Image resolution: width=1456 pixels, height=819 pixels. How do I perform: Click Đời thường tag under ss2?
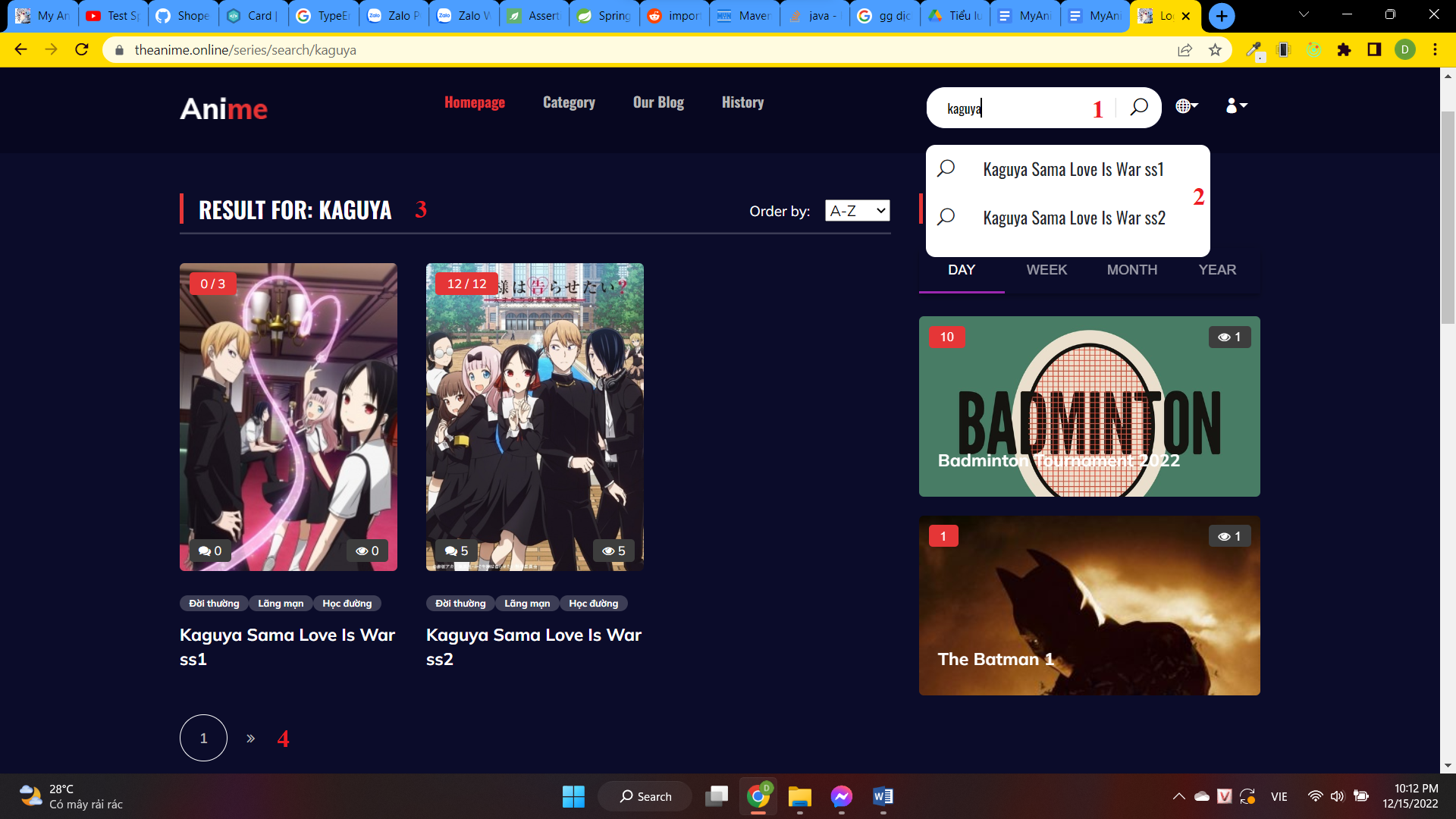[460, 604]
